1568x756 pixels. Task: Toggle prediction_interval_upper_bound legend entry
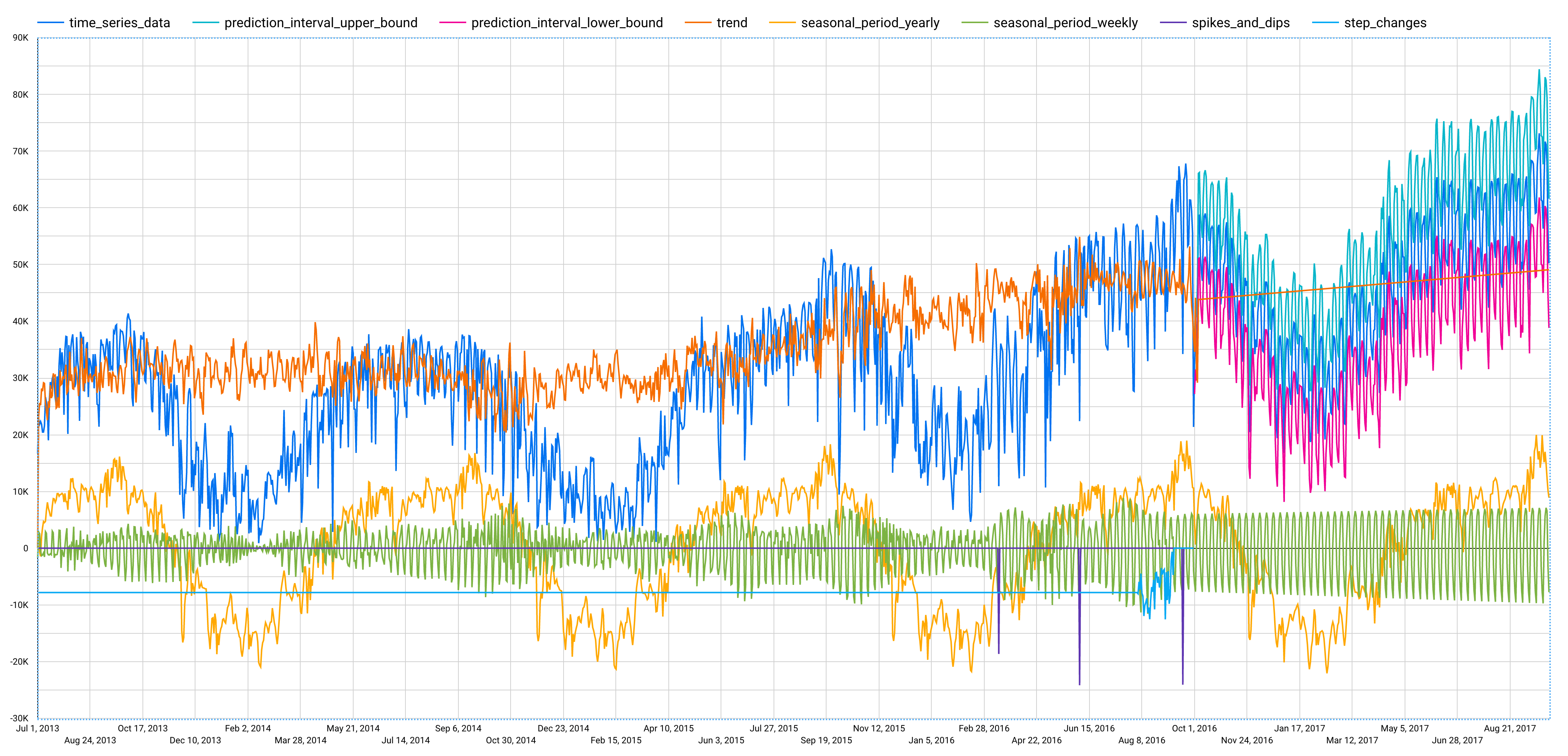coord(305,23)
